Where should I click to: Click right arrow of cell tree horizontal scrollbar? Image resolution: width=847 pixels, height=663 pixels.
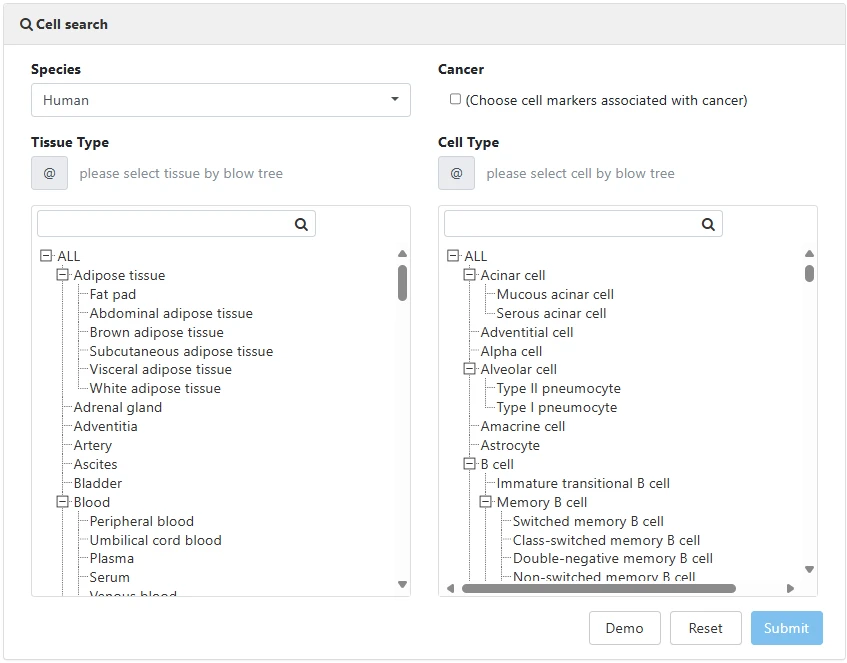click(790, 589)
